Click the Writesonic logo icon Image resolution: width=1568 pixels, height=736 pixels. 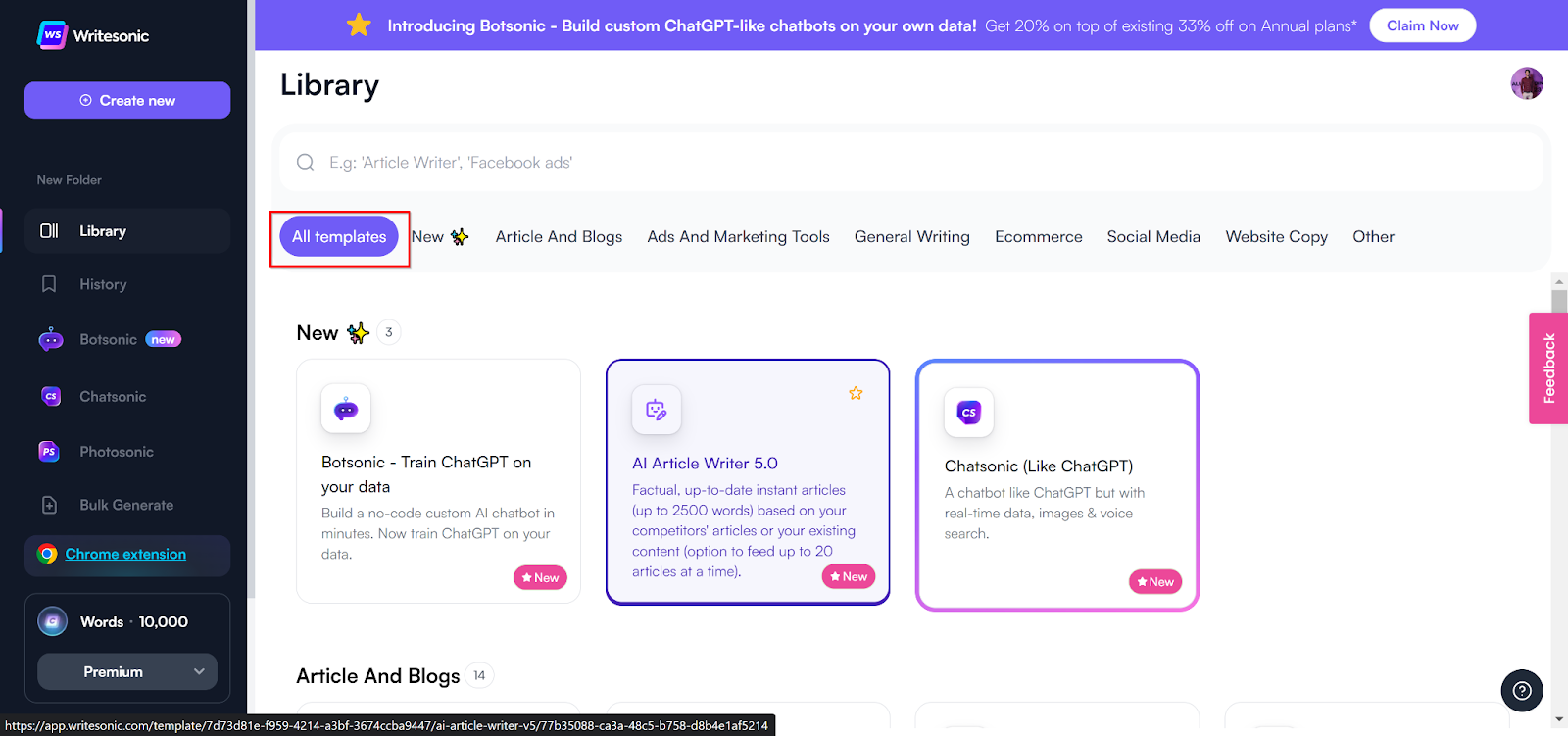(x=52, y=35)
